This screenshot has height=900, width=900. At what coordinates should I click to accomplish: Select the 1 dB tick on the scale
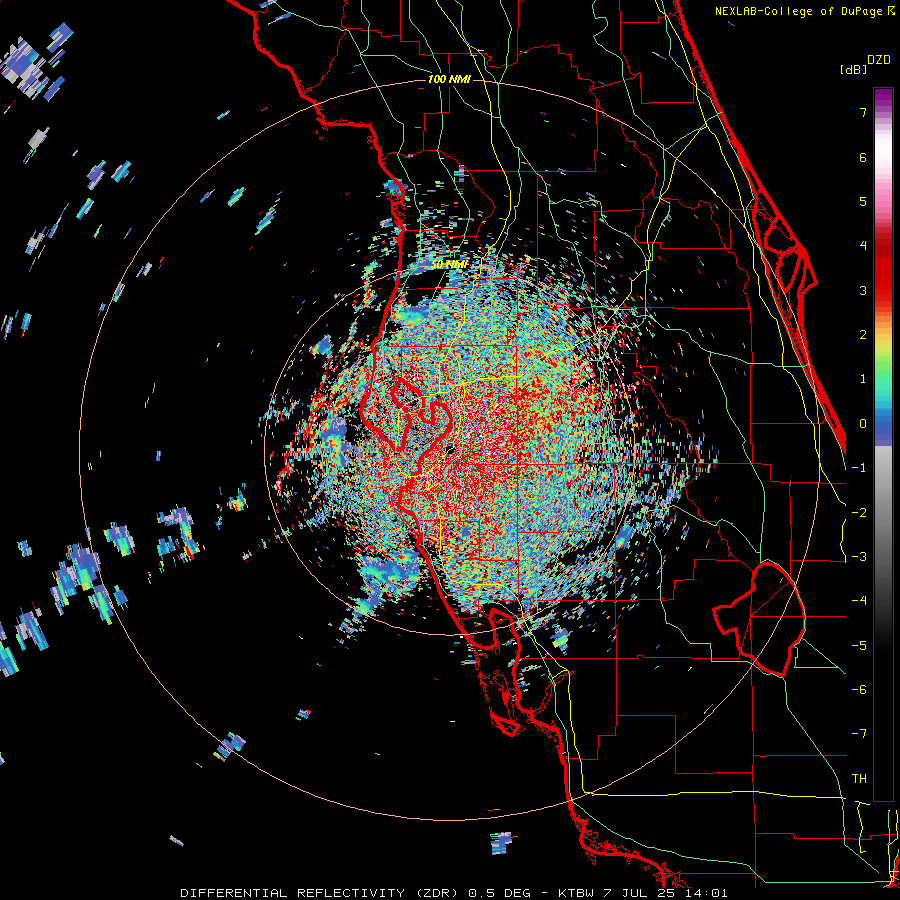[x=863, y=379]
